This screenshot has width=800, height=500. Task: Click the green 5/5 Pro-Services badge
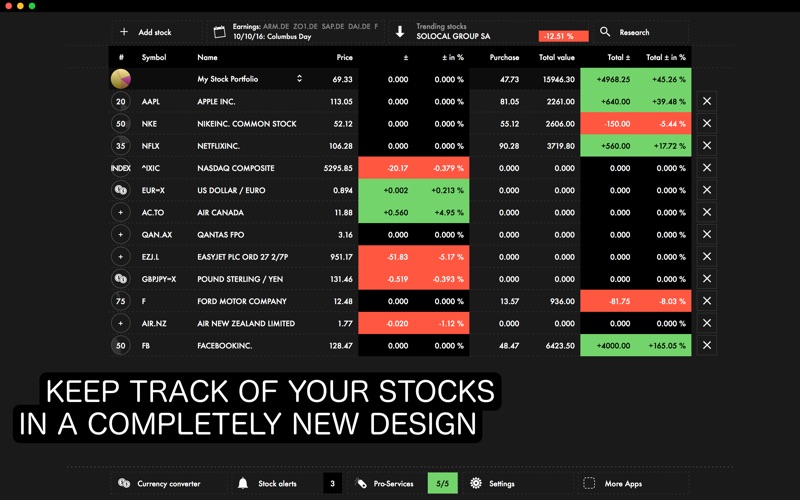click(x=442, y=483)
